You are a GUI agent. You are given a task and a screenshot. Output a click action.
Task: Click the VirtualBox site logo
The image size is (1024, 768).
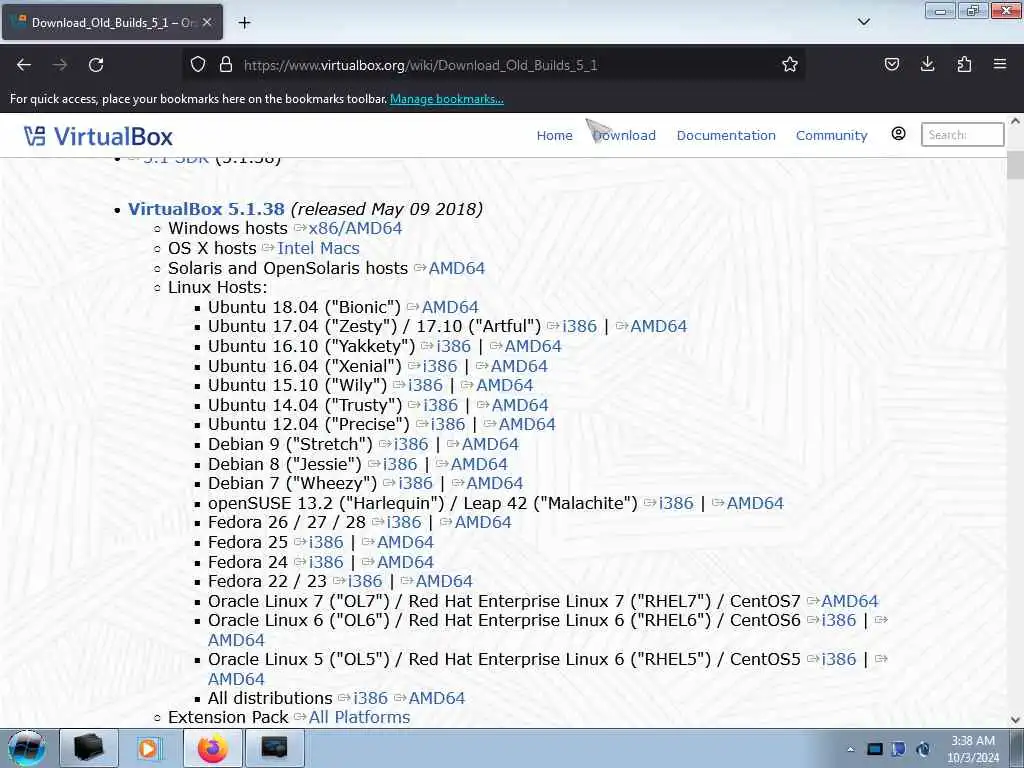[99, 136]
